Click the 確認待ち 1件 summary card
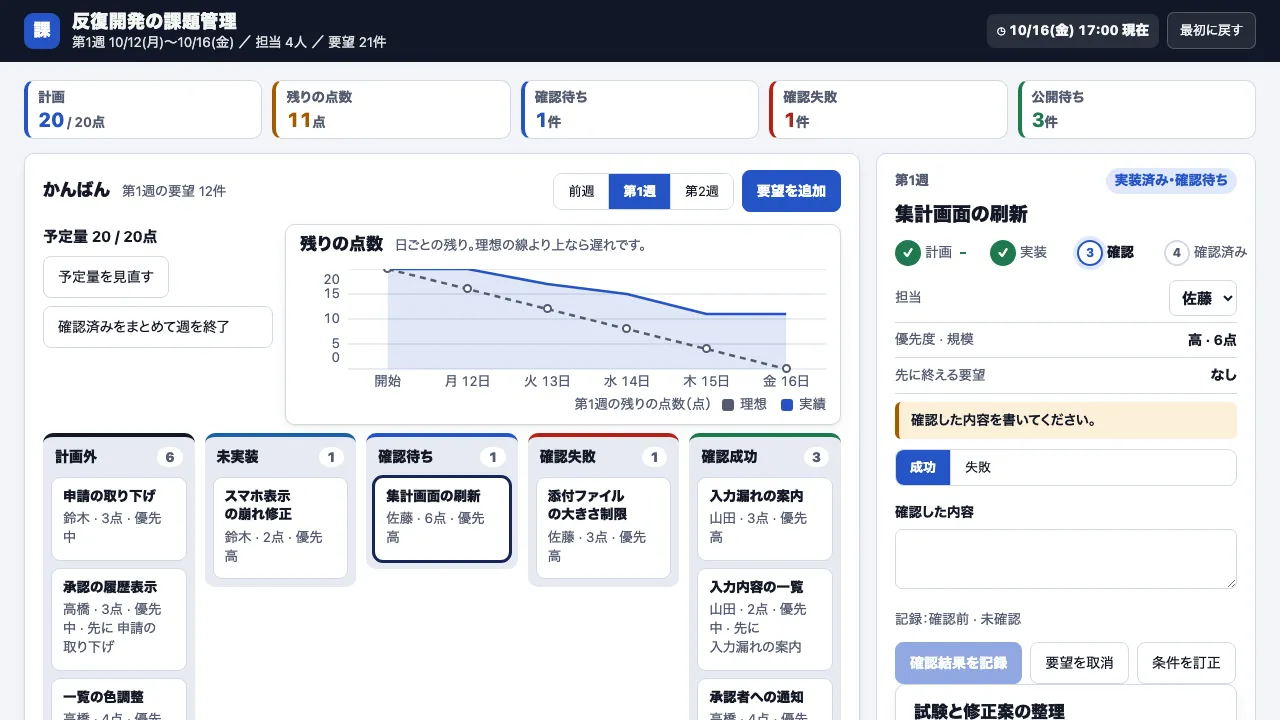The height and width of the screenshot is (720, 1280). click(640, 110)
